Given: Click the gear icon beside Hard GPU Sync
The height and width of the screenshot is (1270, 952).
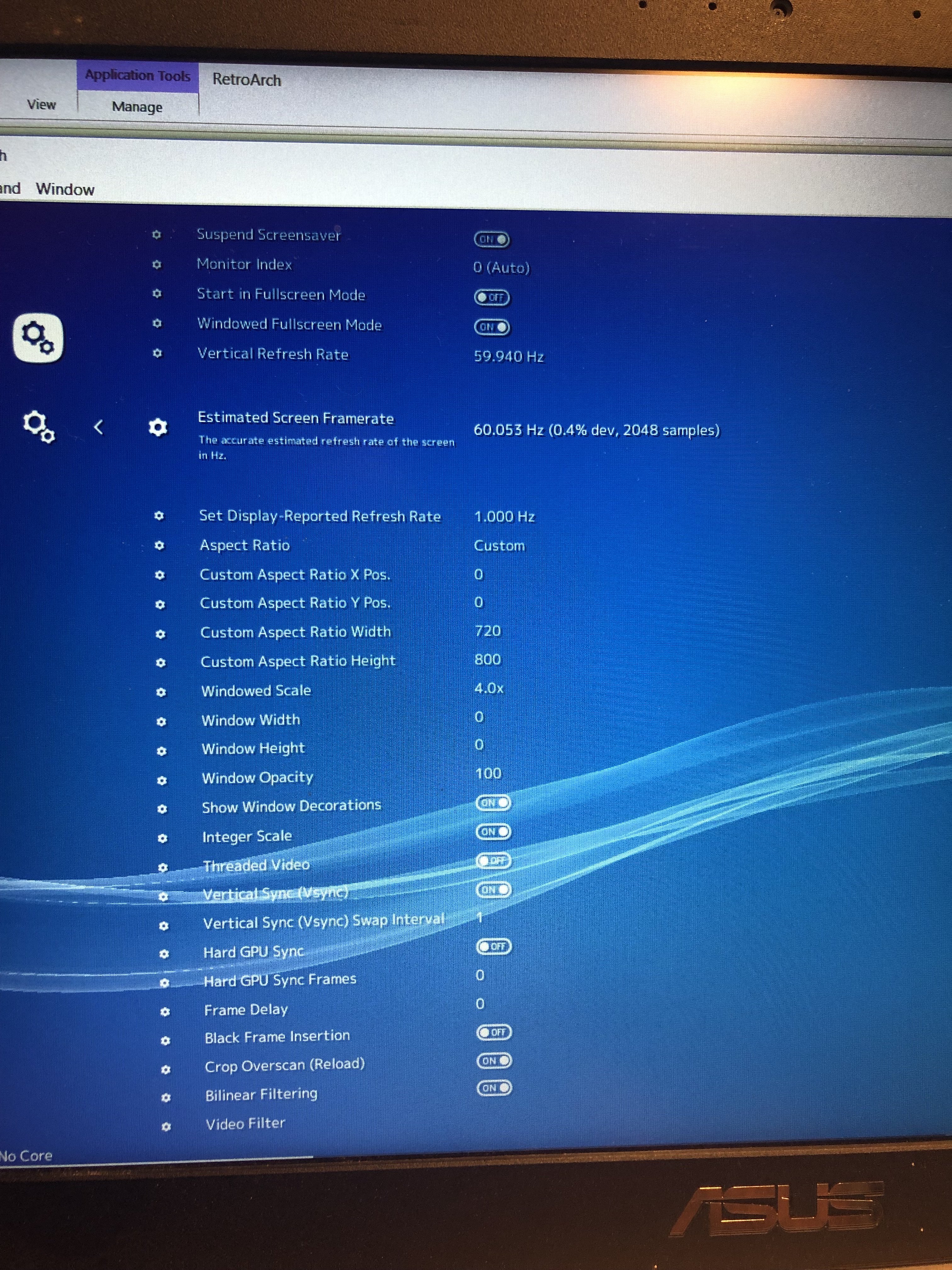Looking at the screenshot, I should pyautogui.click(x=164, y=954).
